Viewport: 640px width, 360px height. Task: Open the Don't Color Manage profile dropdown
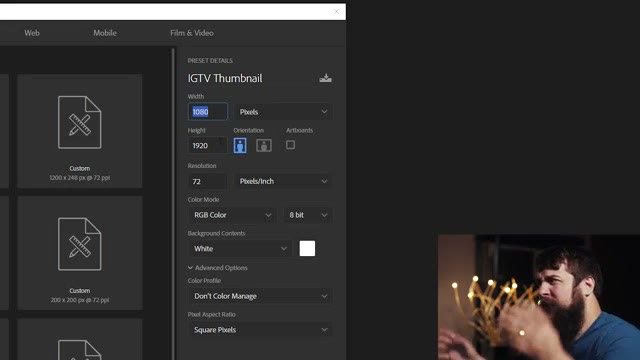tap(260, 296)
